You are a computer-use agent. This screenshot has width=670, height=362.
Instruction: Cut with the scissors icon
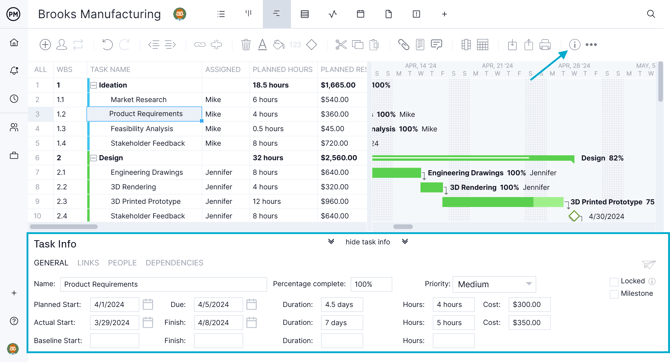tap(341, 44)
